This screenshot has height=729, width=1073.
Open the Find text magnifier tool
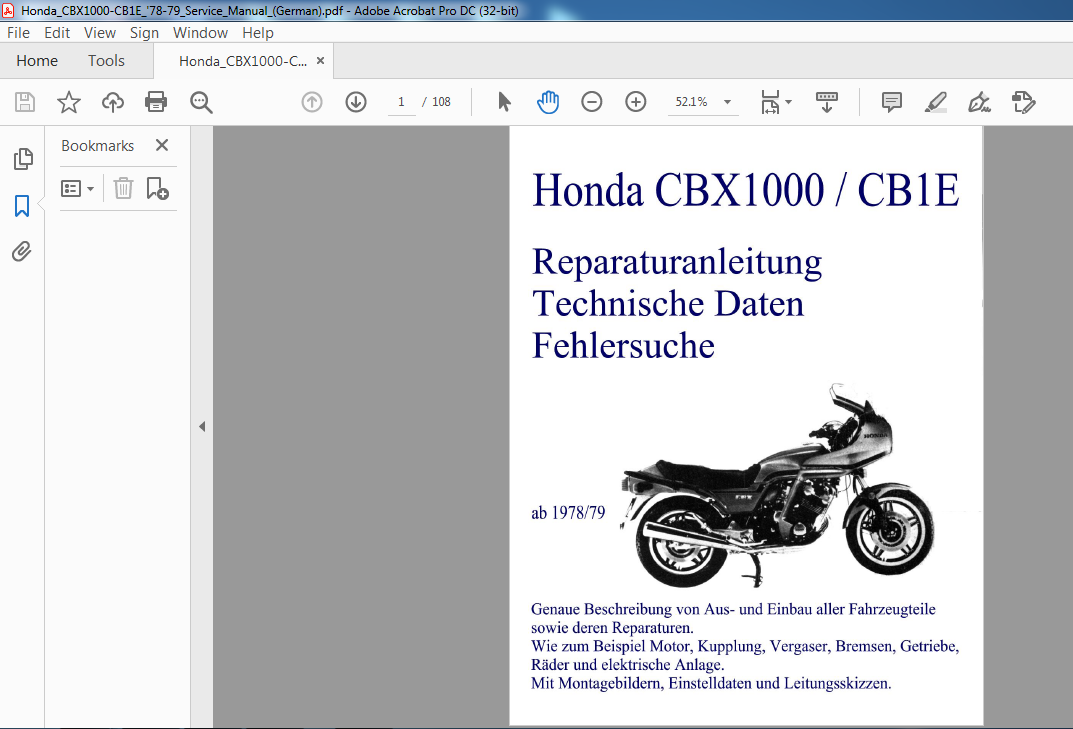click(201, 102)
